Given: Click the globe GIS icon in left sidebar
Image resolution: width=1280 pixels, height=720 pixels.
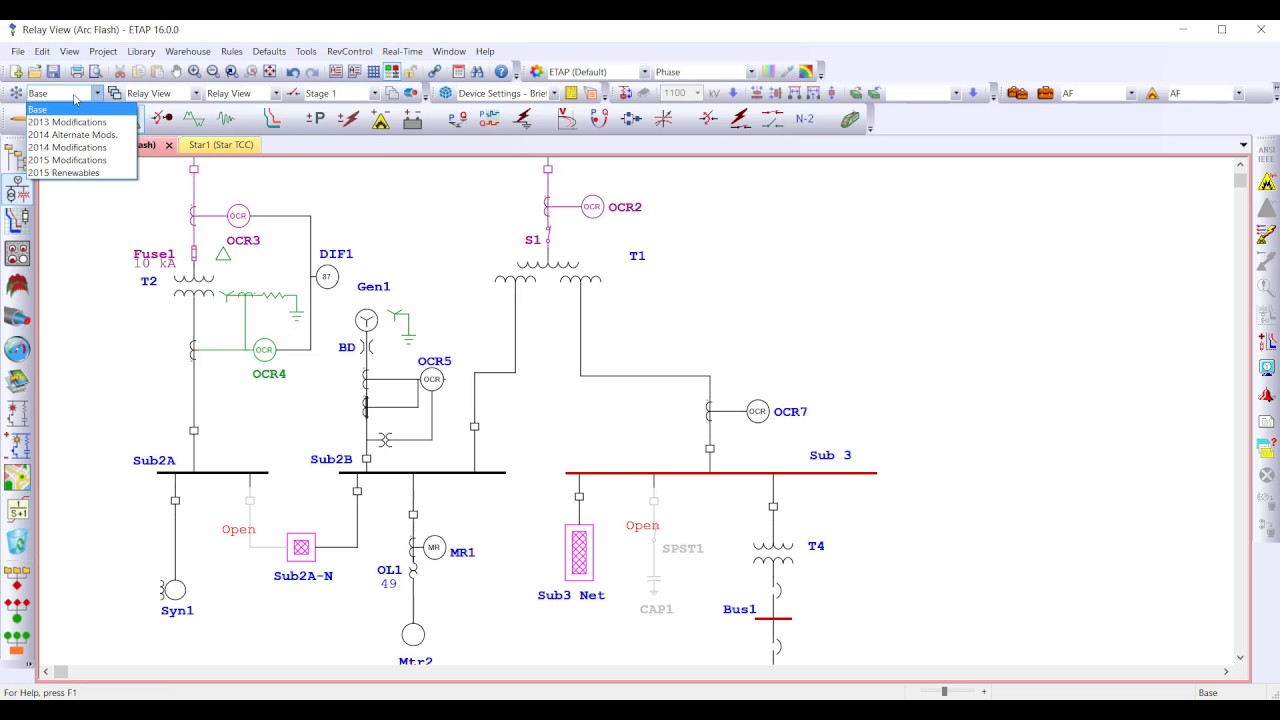Looking at the screenshot, I should point(17,349).
